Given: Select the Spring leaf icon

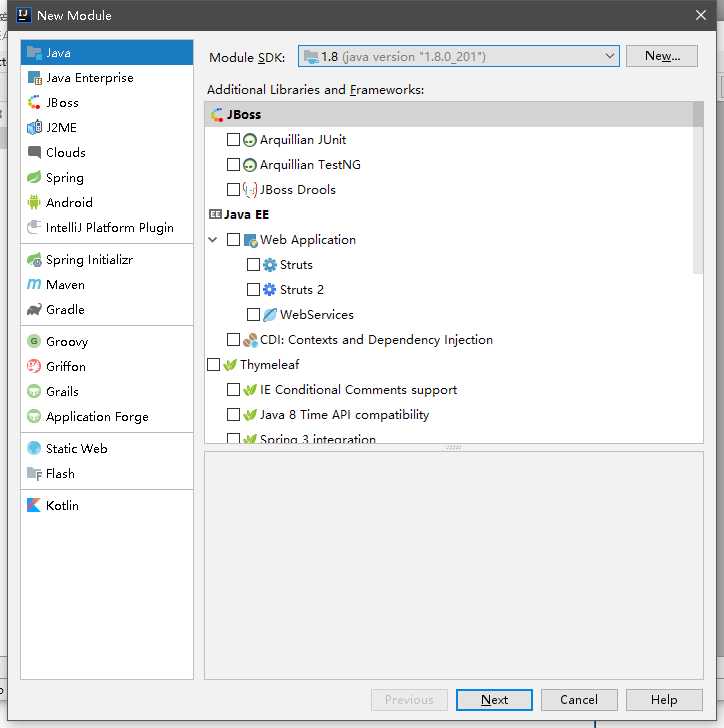Looking at the screenshot, I should (x=34, y=177).
